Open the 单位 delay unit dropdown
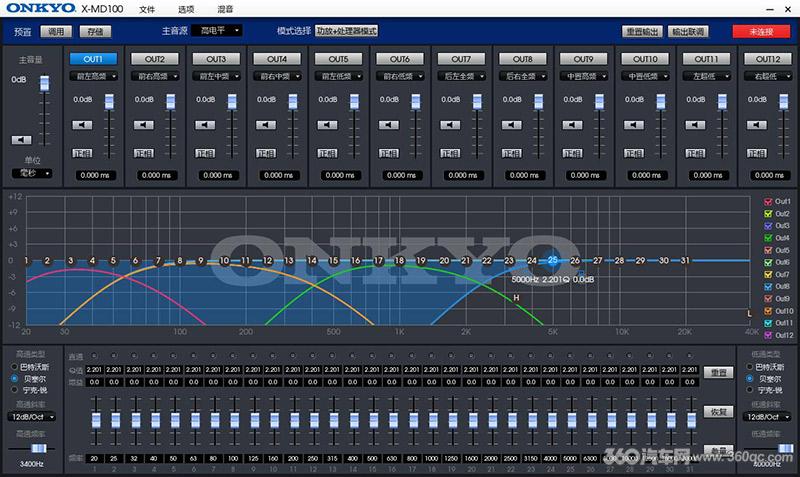Screen dimensions: 800x477 (x=32, y=173)
